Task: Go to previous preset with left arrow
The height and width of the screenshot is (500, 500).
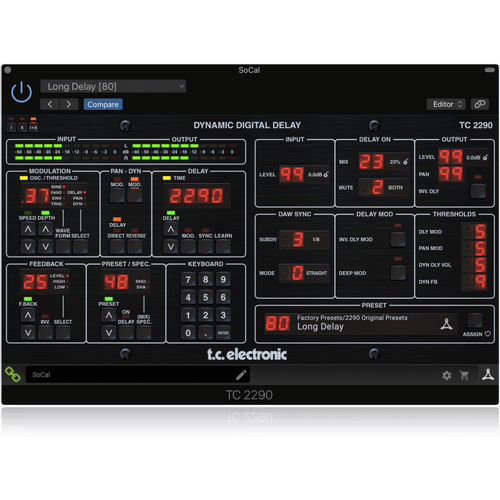Action: (x=50, y=104)
